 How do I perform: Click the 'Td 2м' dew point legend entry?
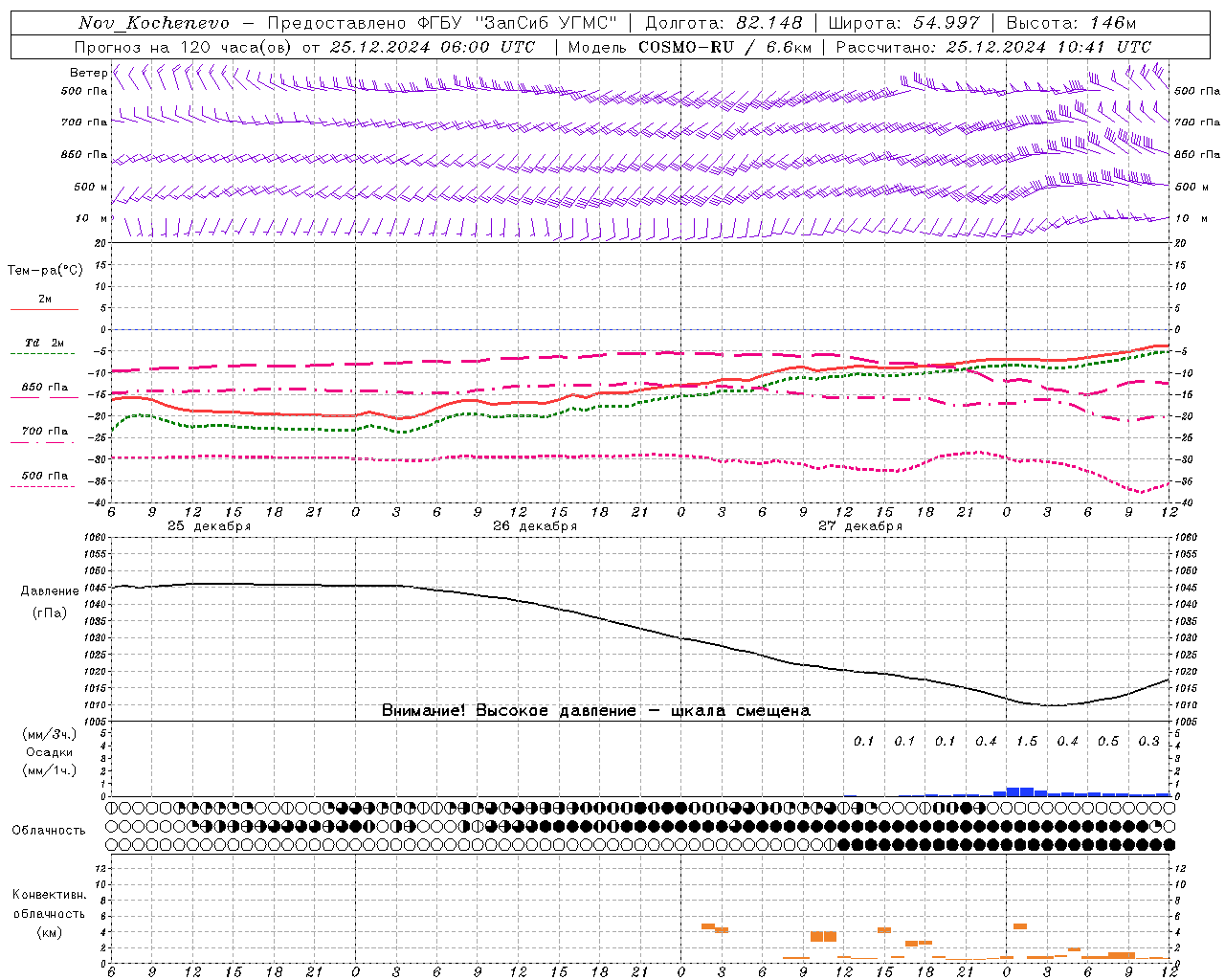coord(45,343)
